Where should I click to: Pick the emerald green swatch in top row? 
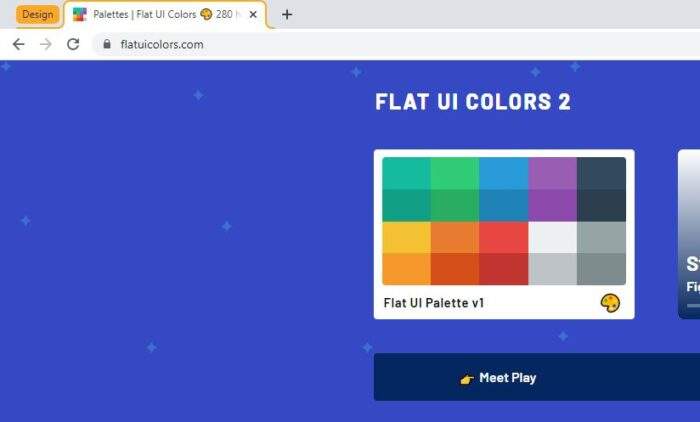pyautogui.click(x=455, y=173)
